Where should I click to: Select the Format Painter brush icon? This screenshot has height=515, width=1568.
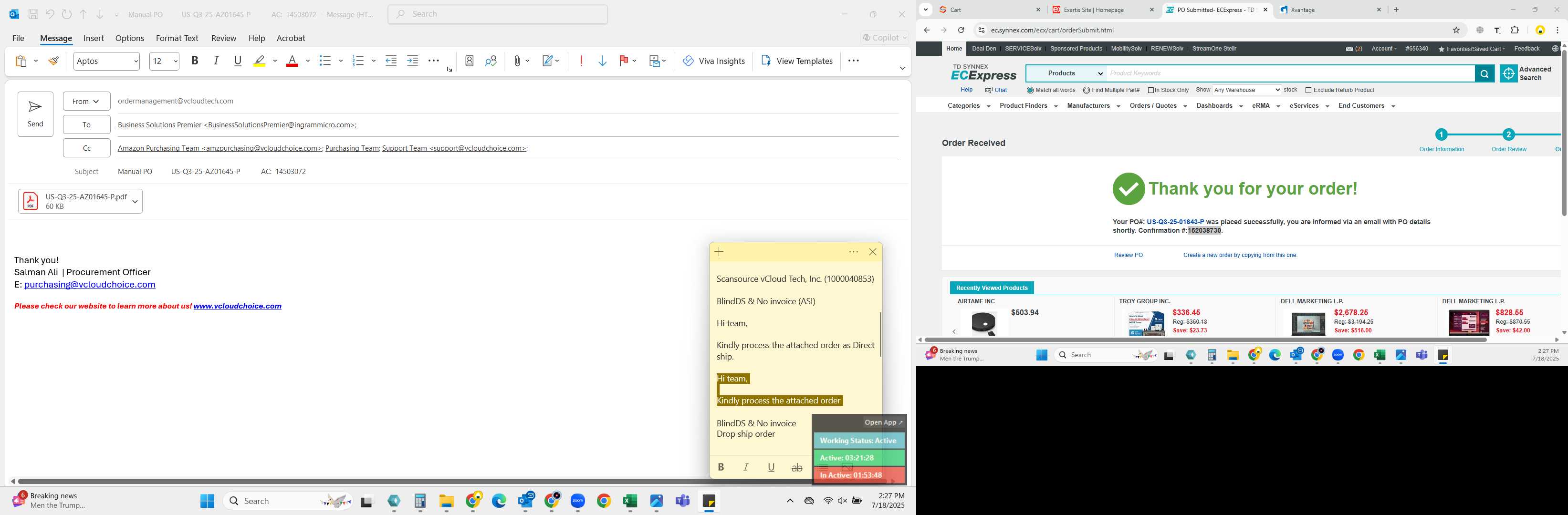point(54,61)
